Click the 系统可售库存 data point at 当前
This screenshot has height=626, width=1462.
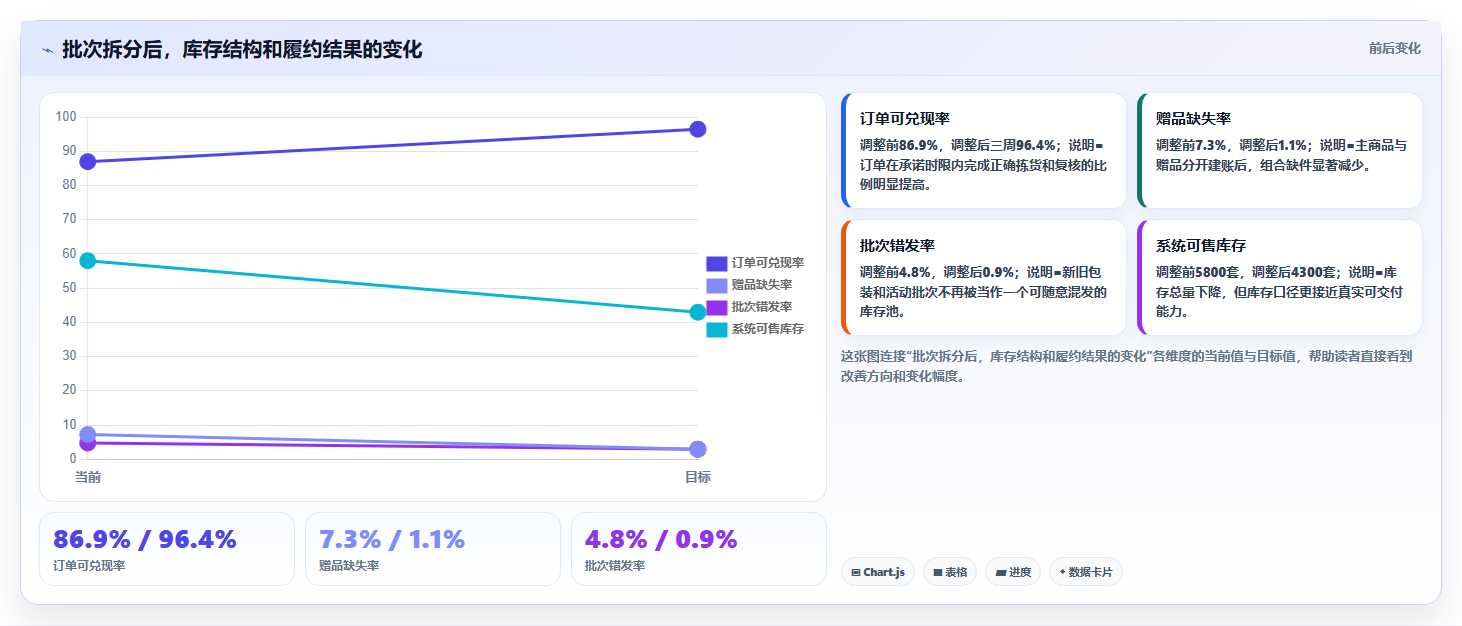pos(88,261)
